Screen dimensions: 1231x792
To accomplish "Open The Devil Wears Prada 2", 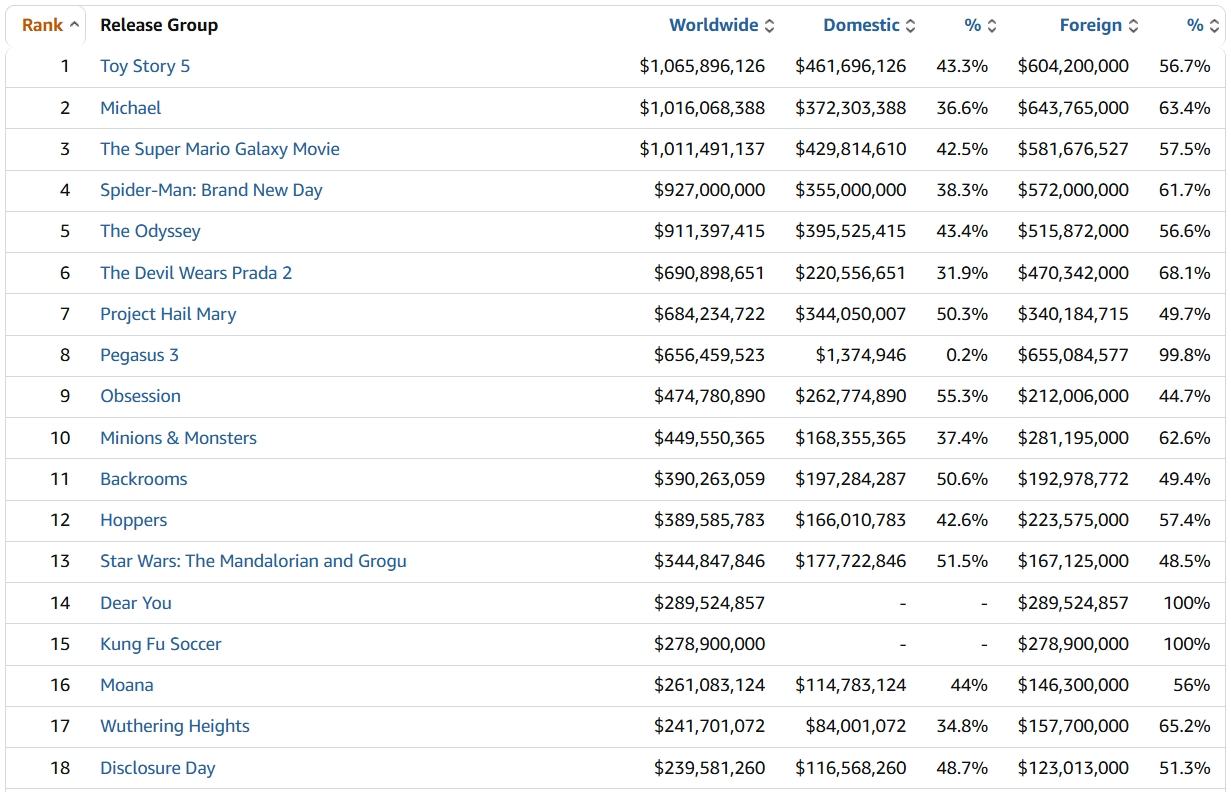I will [196, 273].
